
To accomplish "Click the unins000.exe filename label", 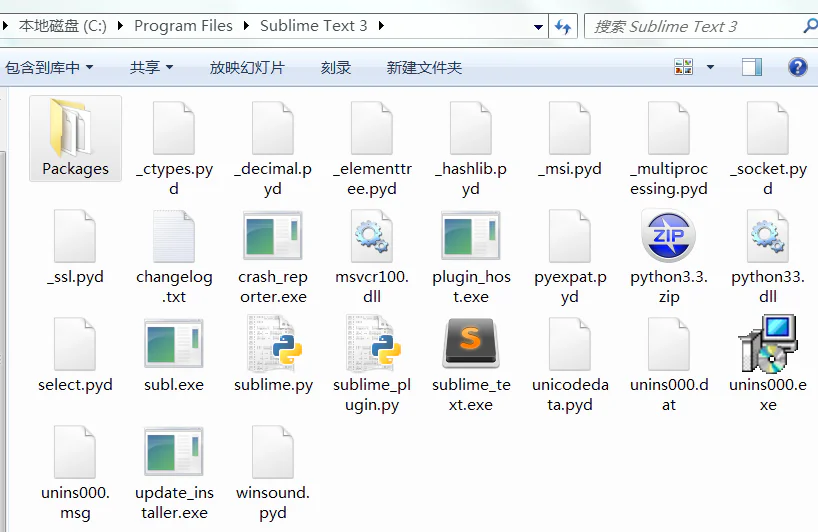I will pos(768,394).
